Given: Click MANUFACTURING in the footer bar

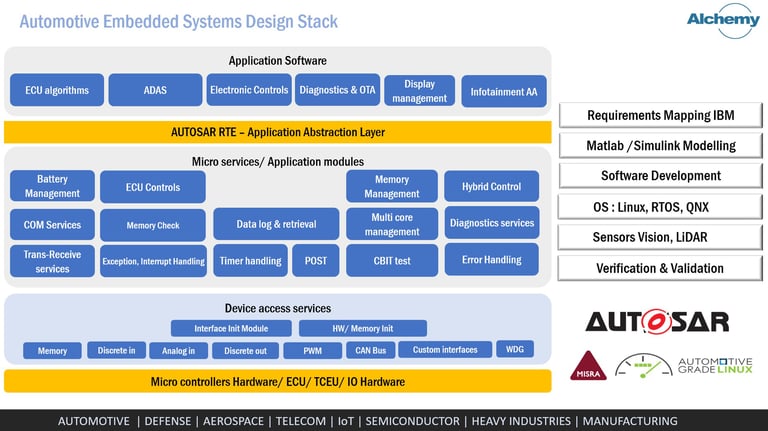Looking at the screenshot, I should pos(630,421).
